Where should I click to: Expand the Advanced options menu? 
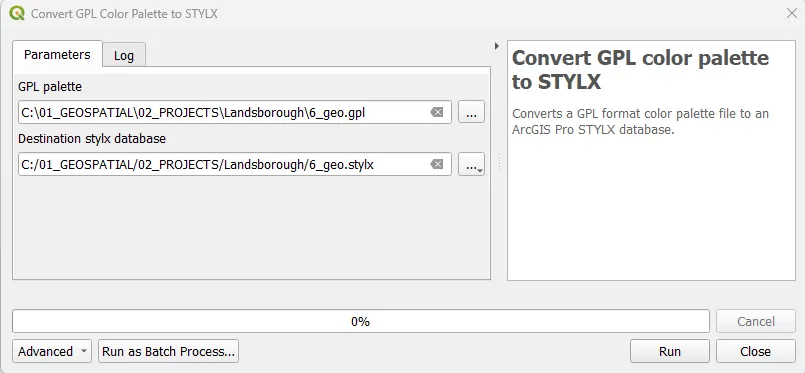tap(52, 351)
